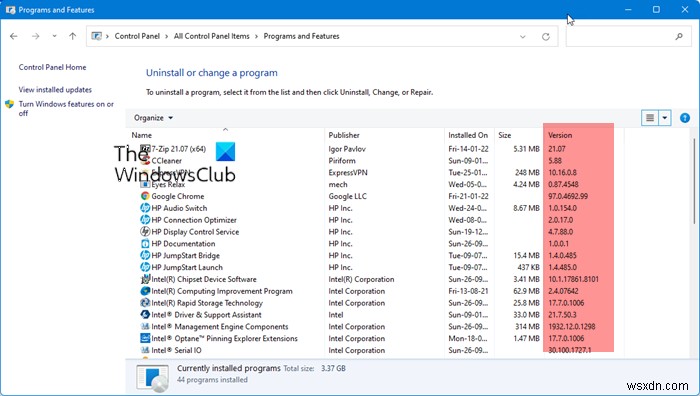
Task: Refresh the Programs and Features list
Action: 546,37
